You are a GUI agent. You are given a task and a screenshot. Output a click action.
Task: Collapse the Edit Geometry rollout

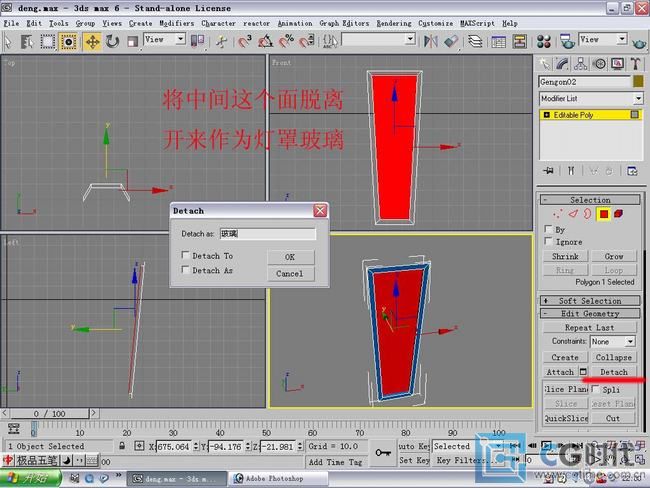[x=590, y=313]
